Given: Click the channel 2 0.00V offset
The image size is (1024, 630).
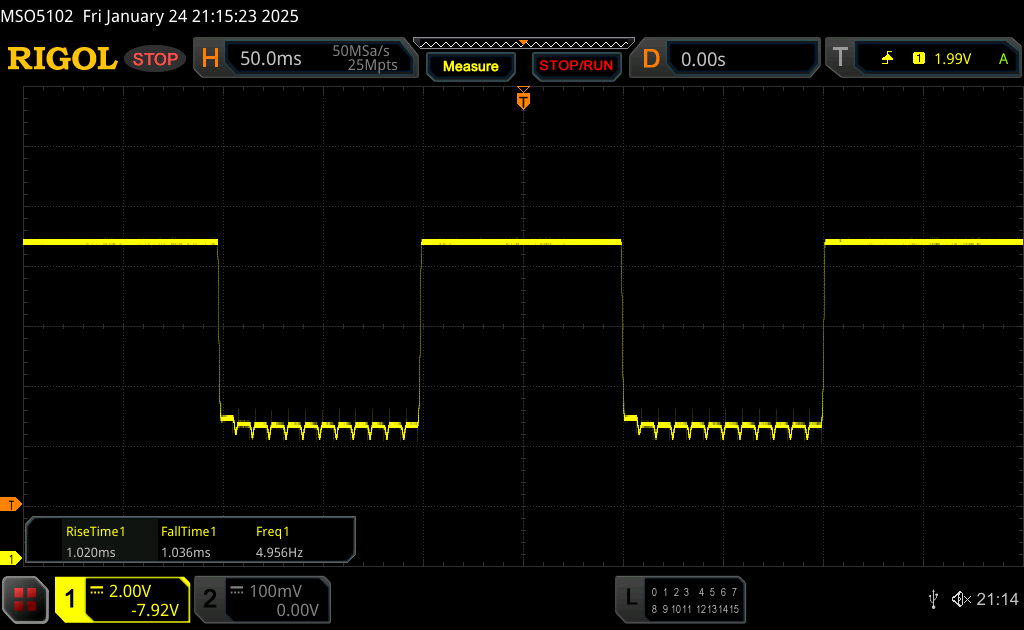Looking at the screenshot, I should (297, 610).
